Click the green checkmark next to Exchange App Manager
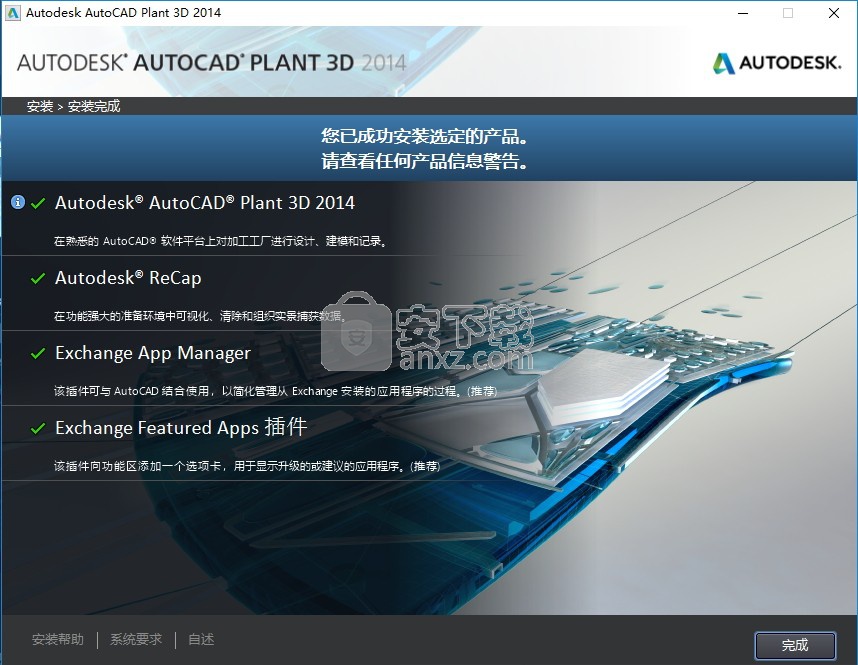The height and width of the screenshot is (665, 858). (x=38, y=354)
